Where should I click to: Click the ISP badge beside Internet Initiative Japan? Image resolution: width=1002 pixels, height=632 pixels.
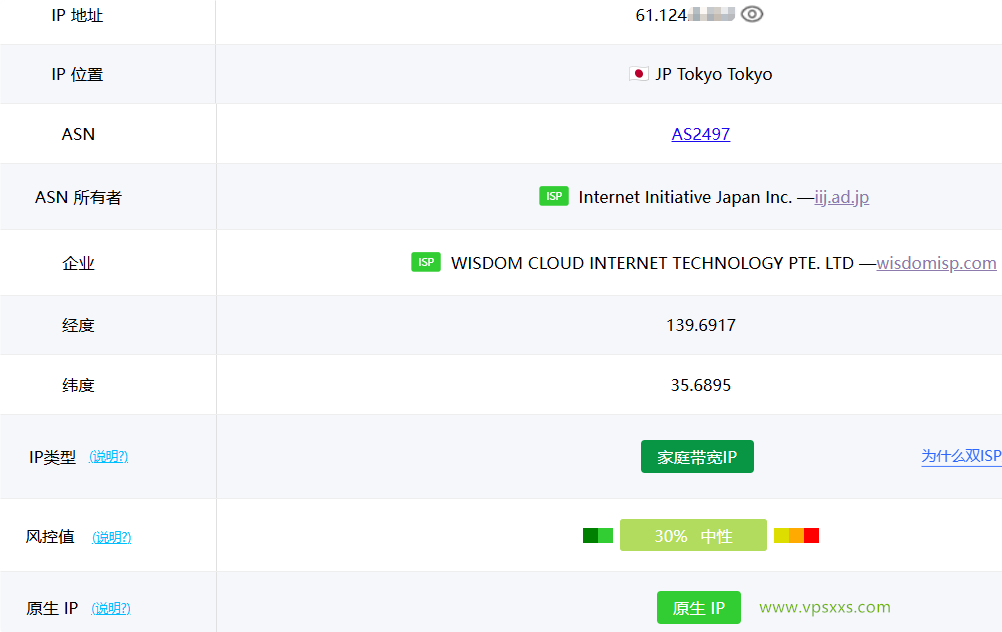pyautogui.click(x=554, y=196)
